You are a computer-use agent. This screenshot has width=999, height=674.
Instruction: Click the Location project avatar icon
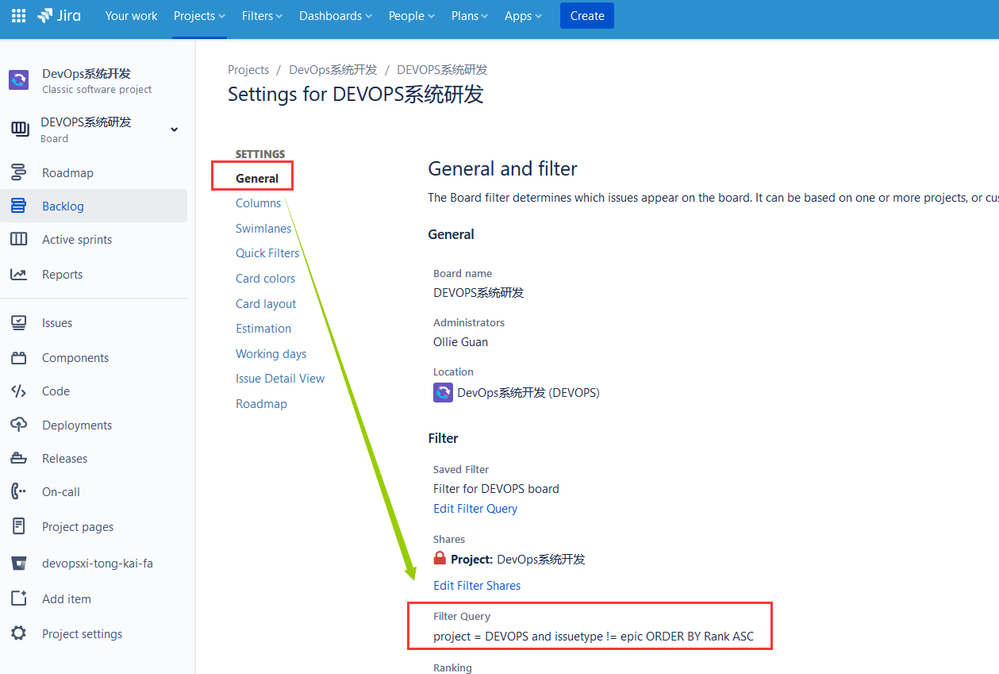coord(443,392)
